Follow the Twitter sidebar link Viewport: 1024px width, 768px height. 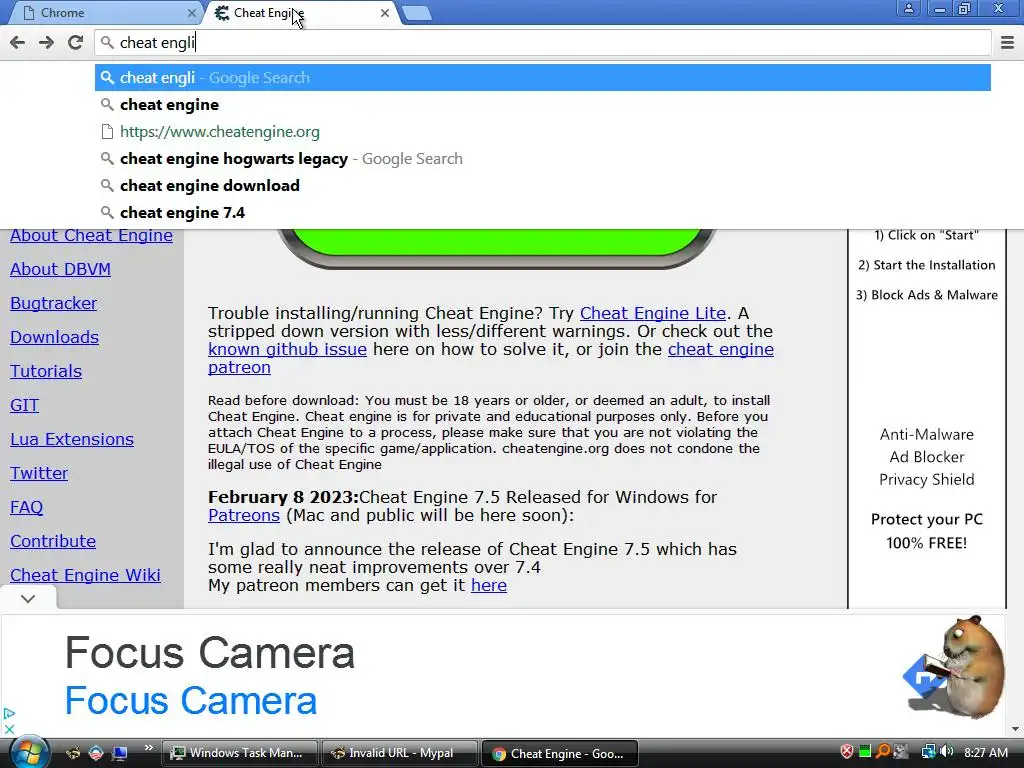[39, 473]
